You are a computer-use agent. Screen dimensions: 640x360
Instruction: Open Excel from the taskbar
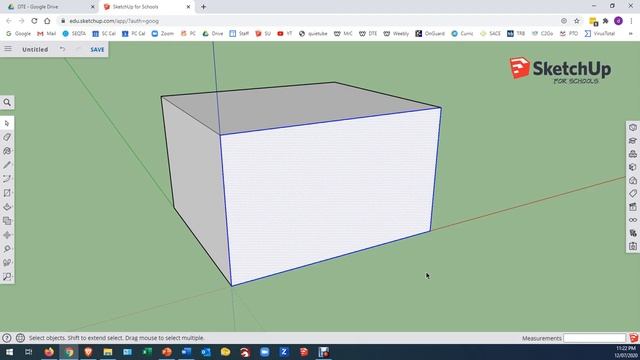[x=147, y=352]
